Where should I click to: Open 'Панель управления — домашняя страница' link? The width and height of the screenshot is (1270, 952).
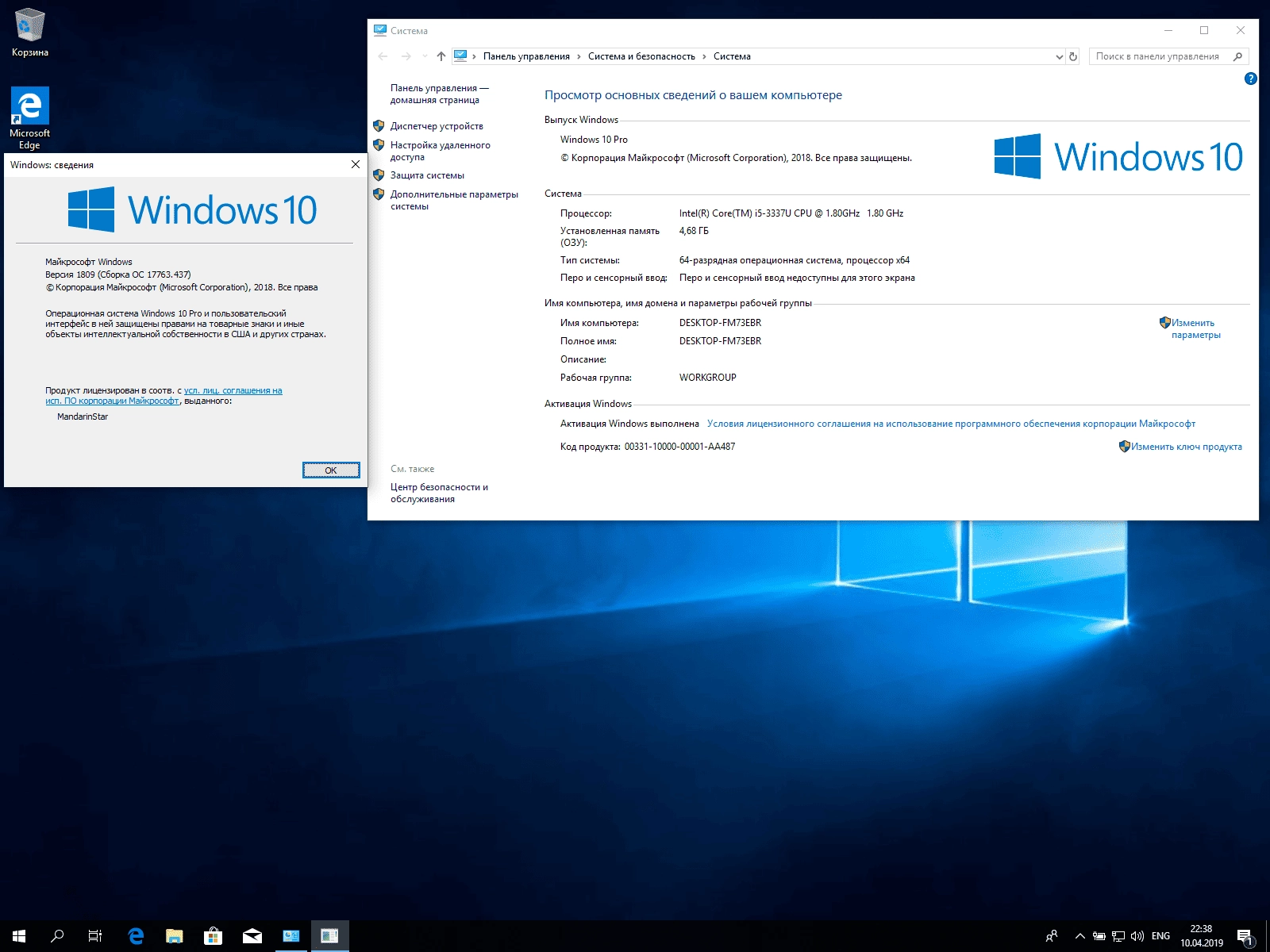pos(439,94)
